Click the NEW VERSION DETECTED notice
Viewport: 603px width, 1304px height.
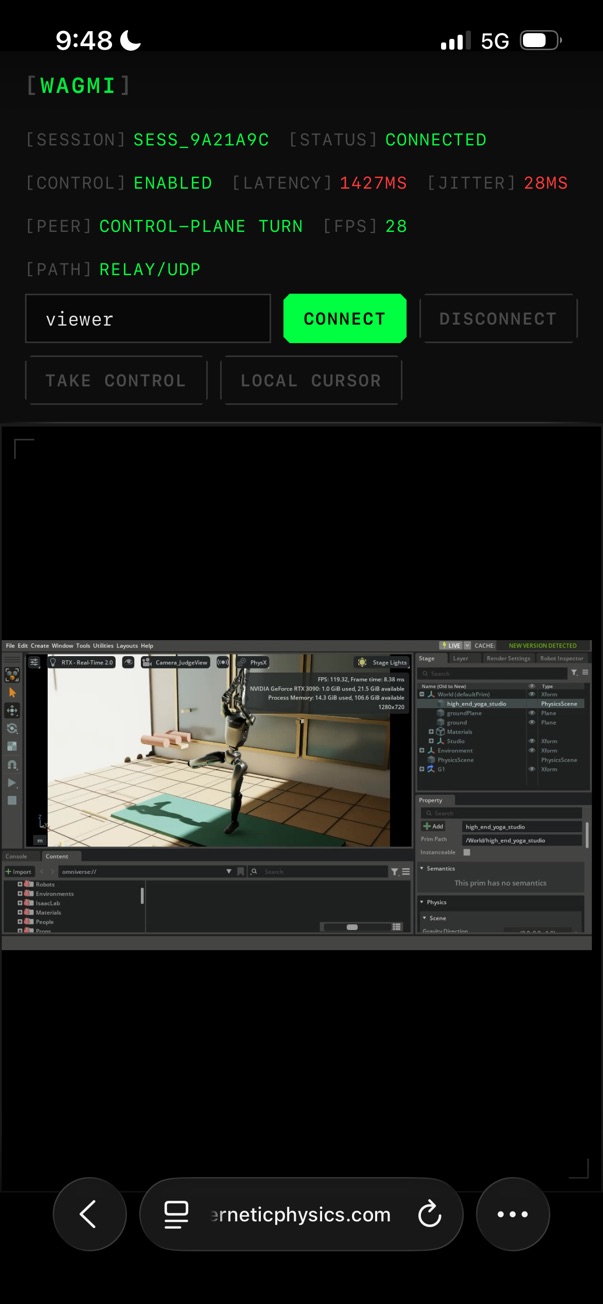tap(542, 646)
